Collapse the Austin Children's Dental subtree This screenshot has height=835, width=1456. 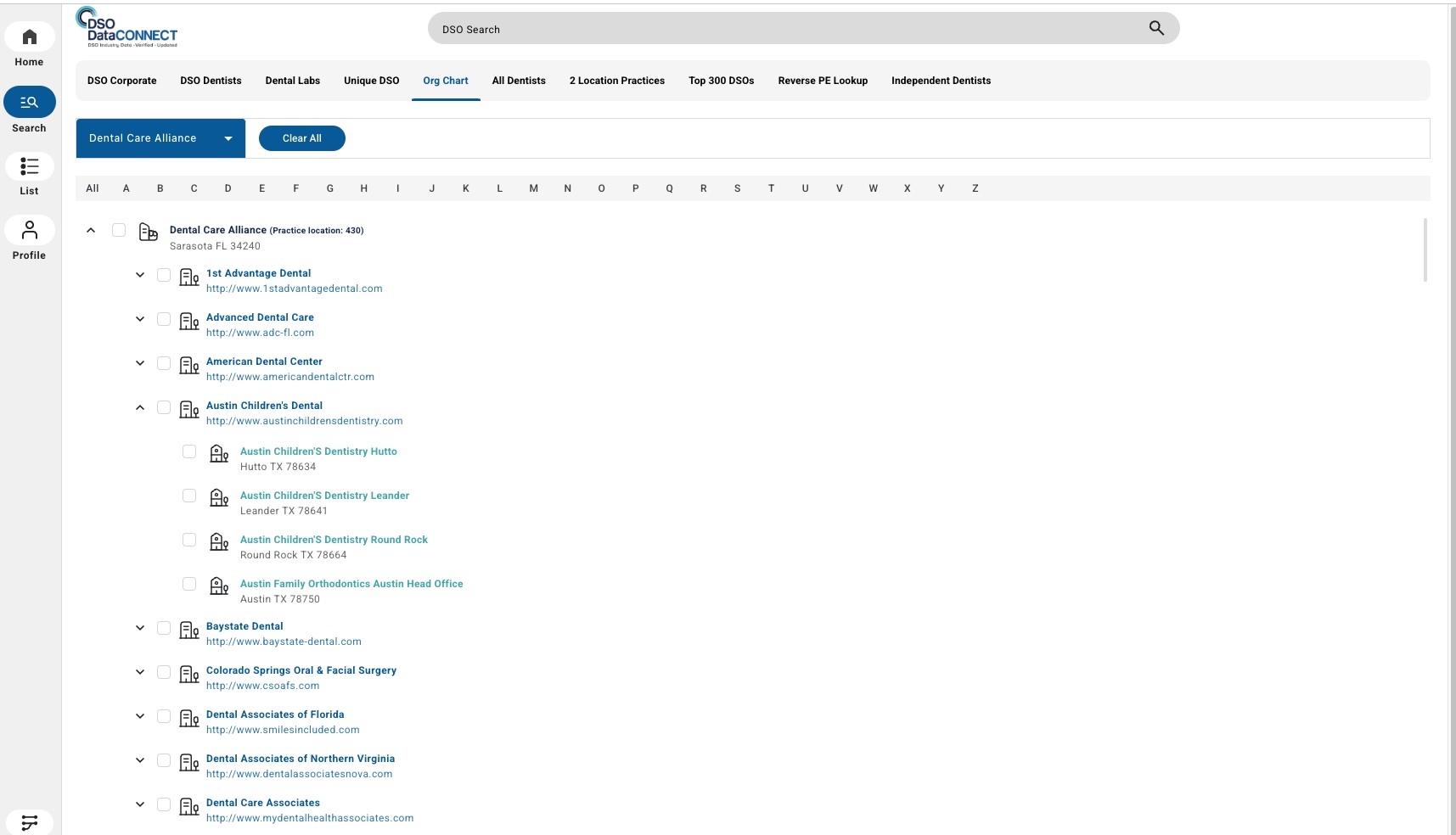[x=139, y=406]
